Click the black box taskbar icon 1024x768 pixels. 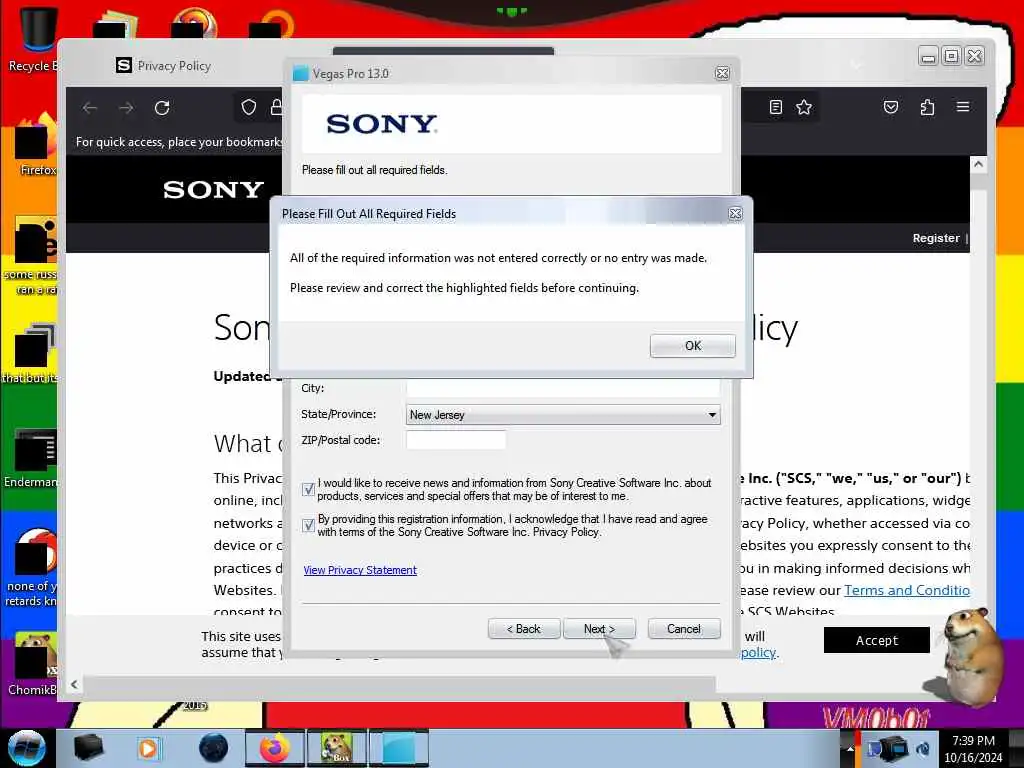[x=89, y=748]
